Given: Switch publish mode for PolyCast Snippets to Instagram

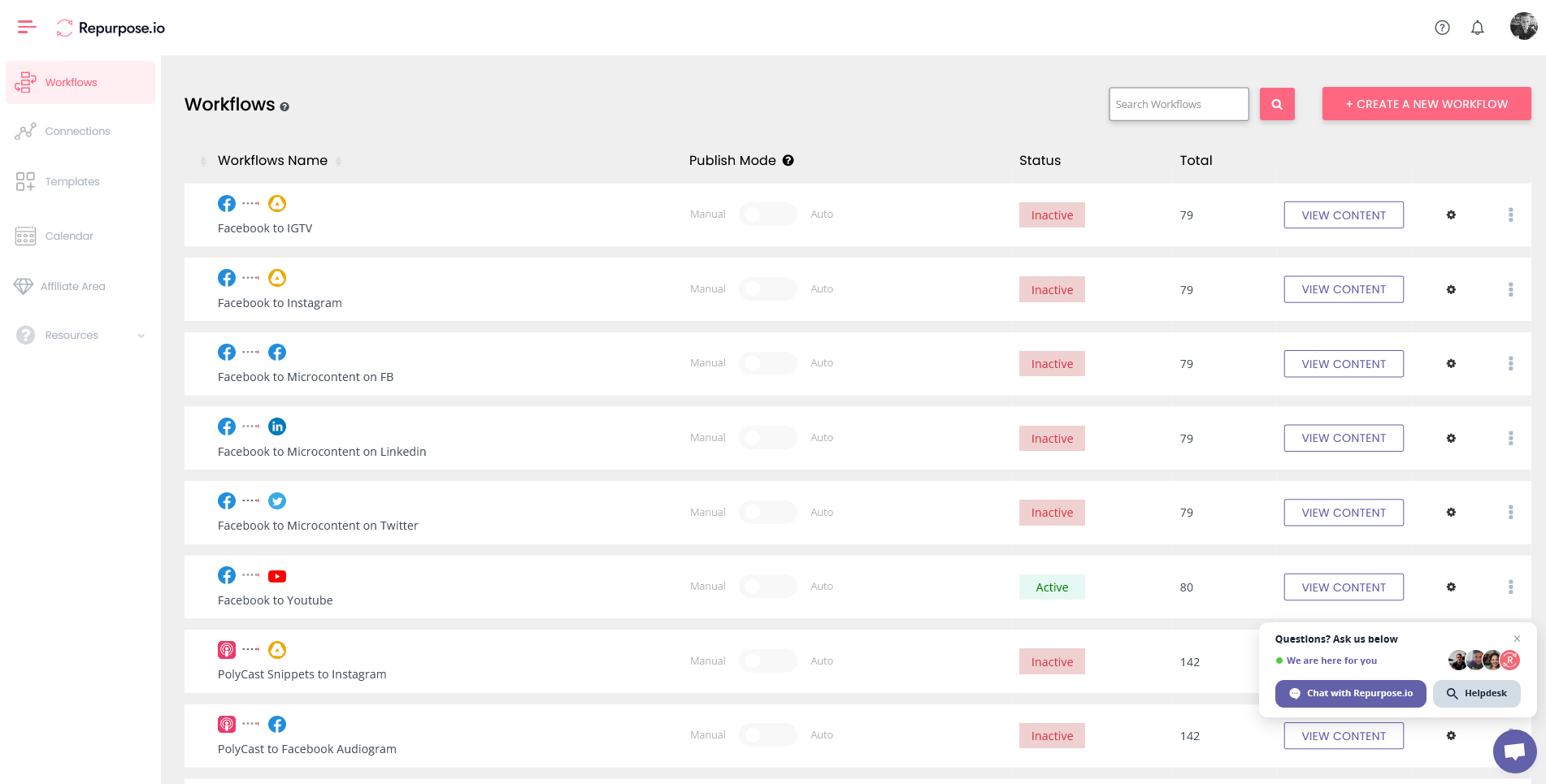Looking at the screenshot, I should 767,661.
